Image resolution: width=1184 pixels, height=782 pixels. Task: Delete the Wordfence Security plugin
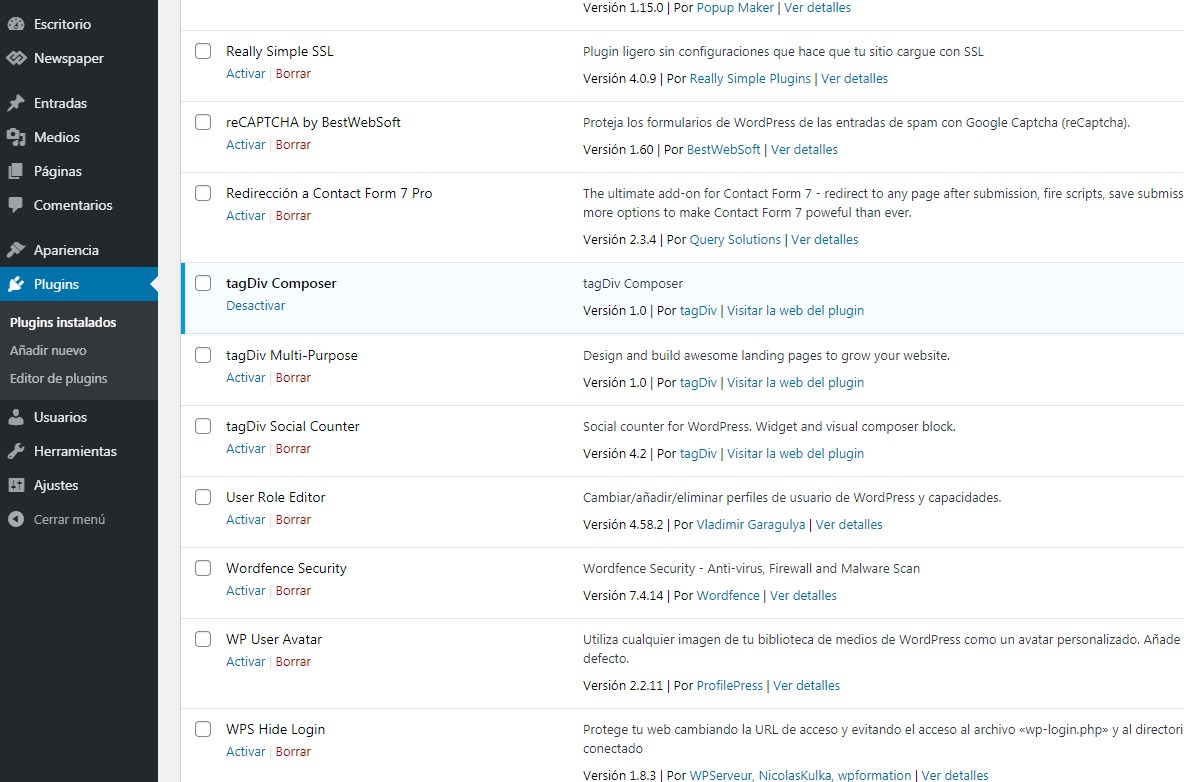(293, 590)
